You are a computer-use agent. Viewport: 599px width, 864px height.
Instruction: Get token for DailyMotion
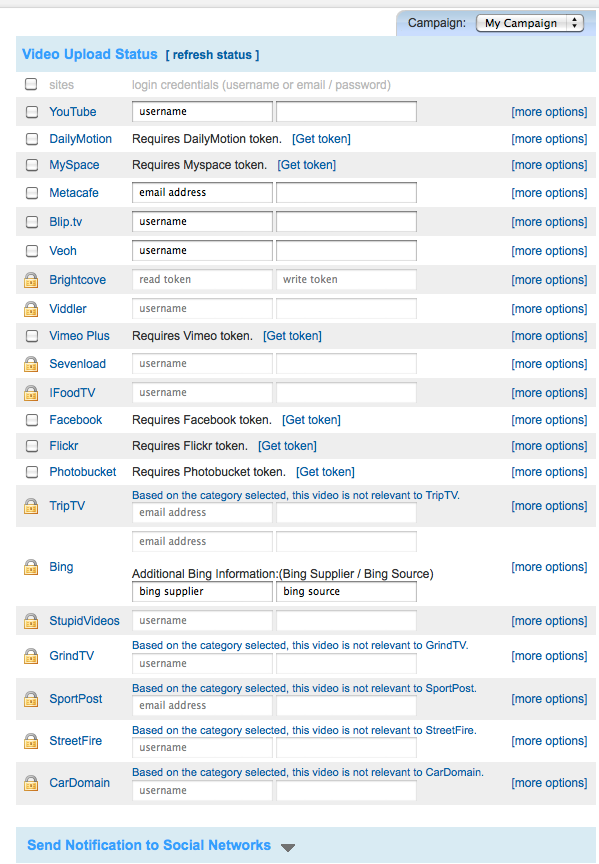(x=321, y=139)
